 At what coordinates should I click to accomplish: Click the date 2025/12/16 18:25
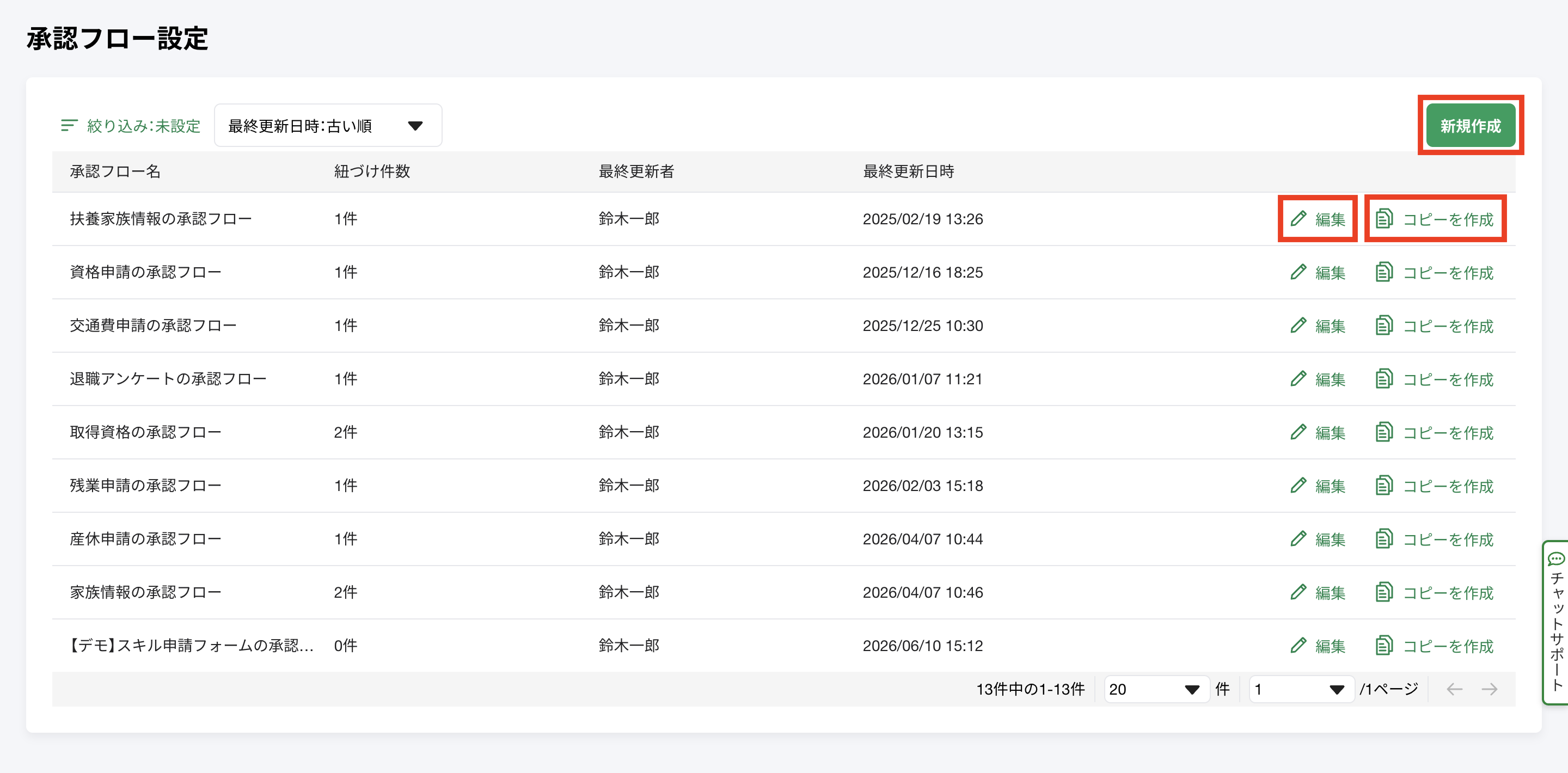click(x=923, y=272)
